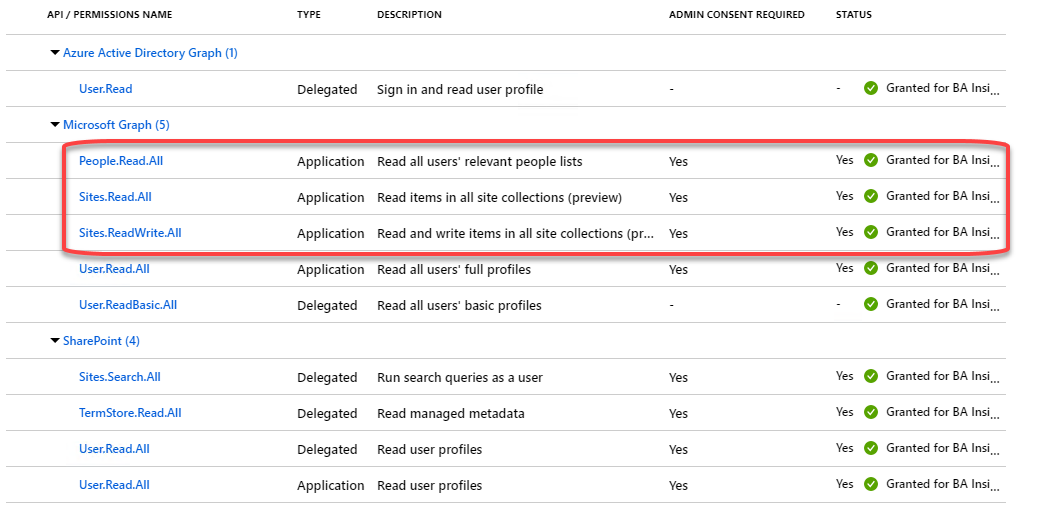Click the API / Permissions Name column header

click(x=109, y=15)
